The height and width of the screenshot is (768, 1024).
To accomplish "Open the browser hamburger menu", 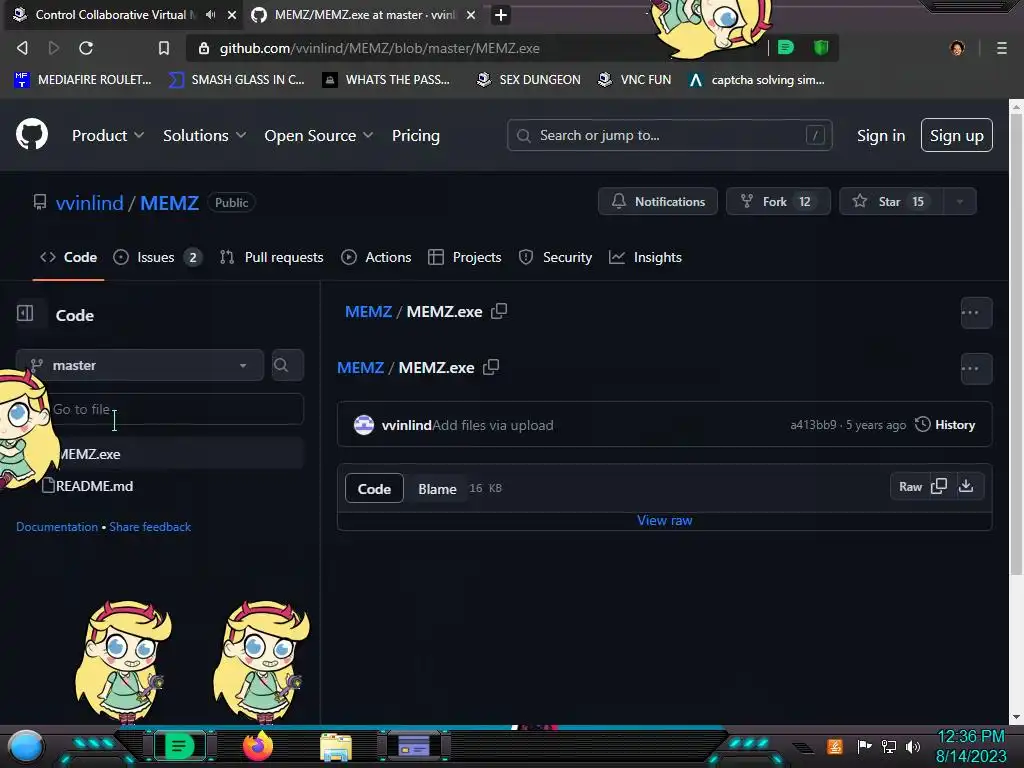I will (x=1001, y=48).
